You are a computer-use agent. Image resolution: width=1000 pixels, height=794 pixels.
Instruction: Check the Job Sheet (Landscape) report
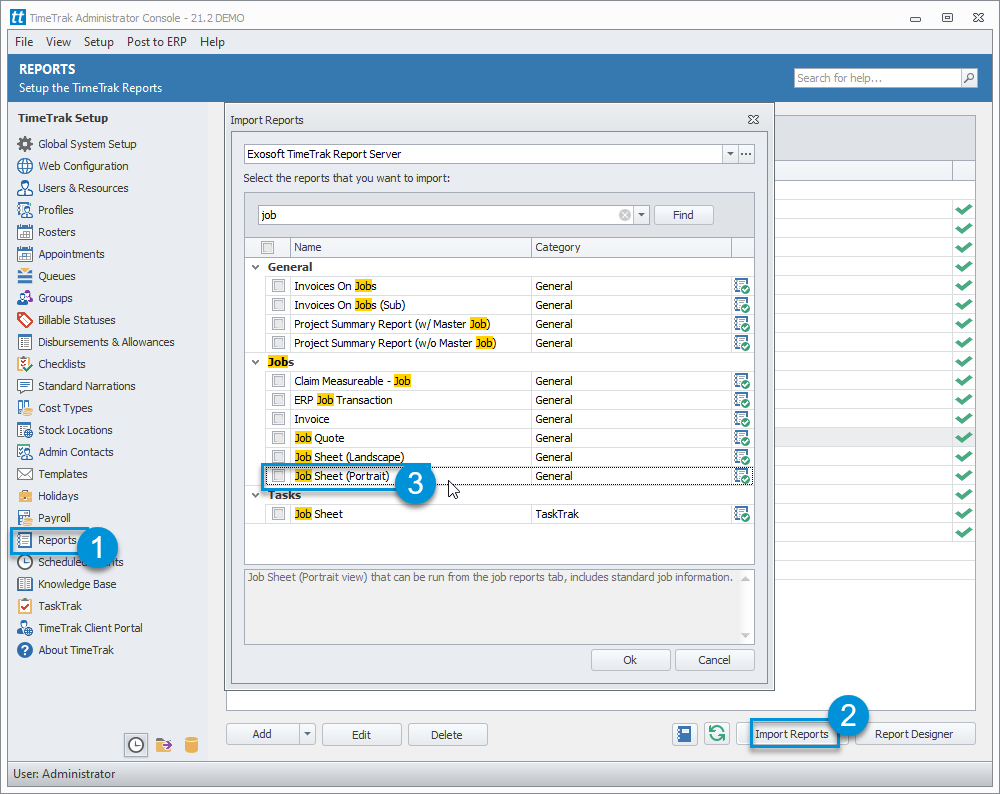tap(279, 457)
